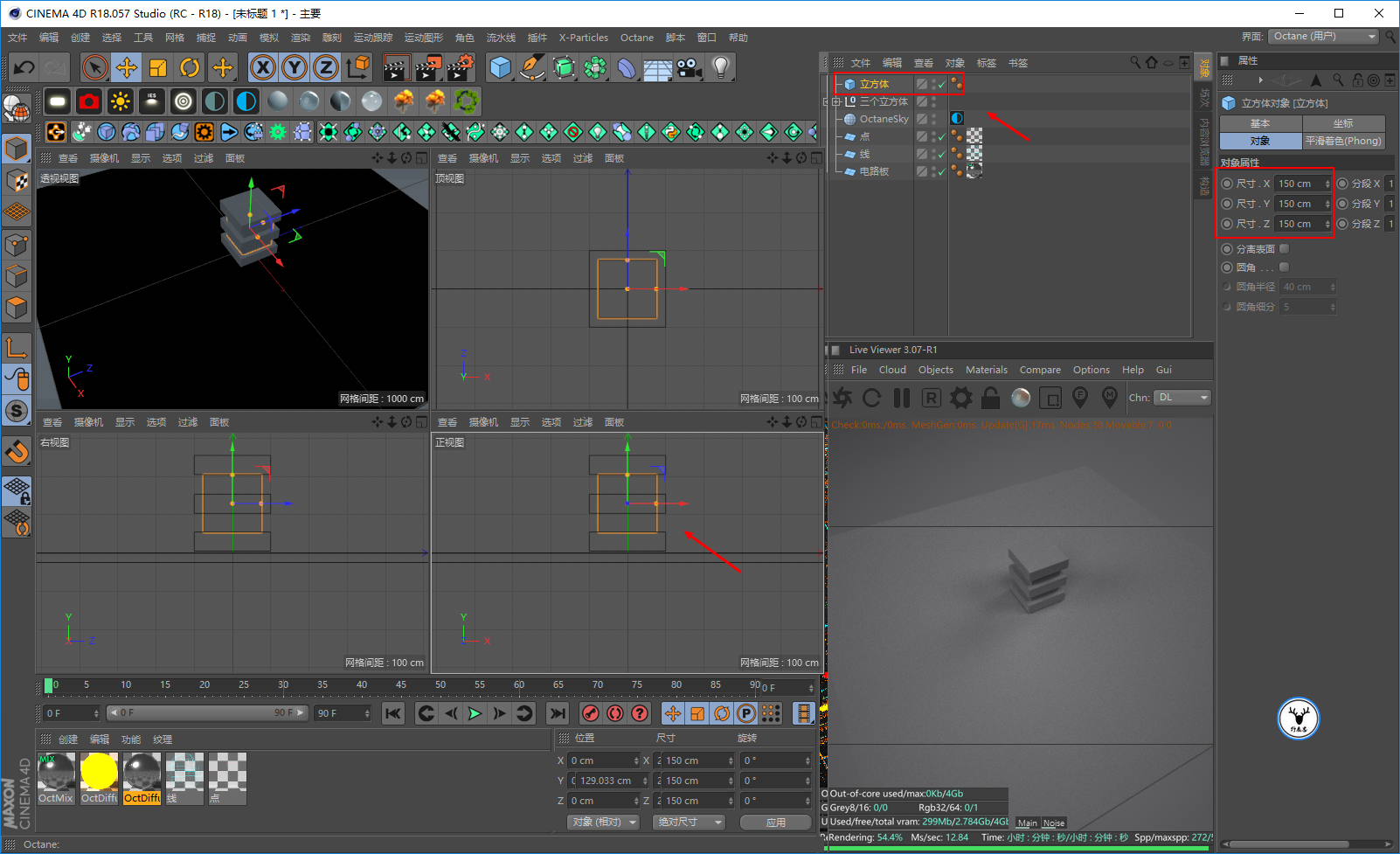Pause rendering in Live Viewer
The image size is (1400, 854).
coord(902,399)
